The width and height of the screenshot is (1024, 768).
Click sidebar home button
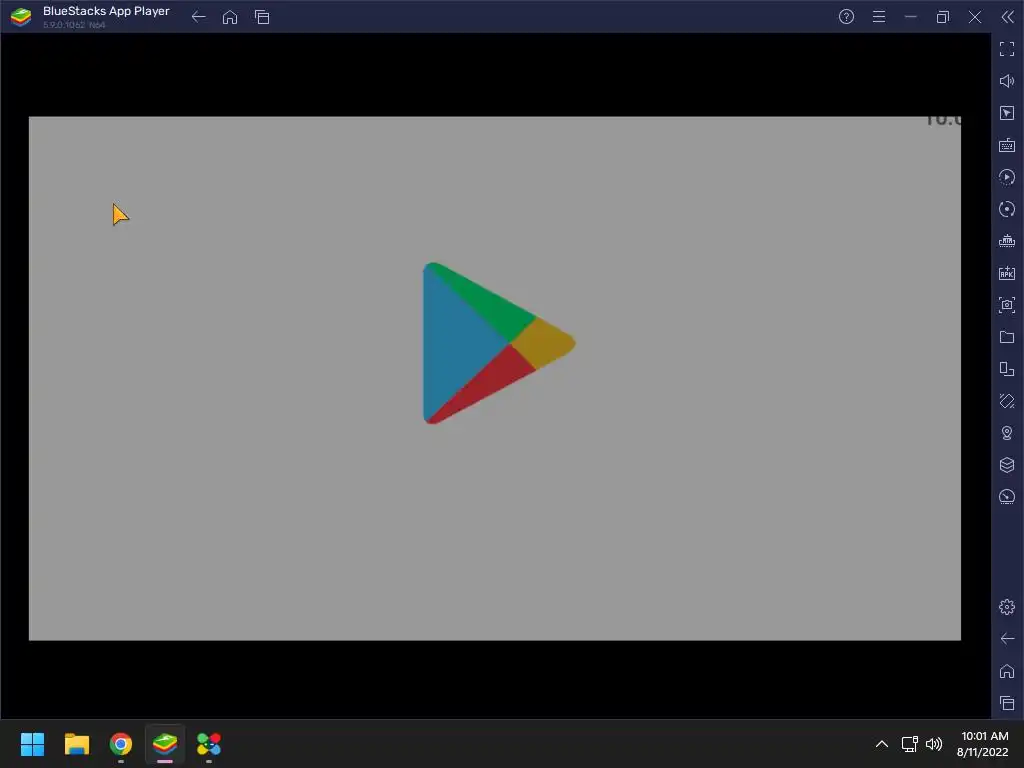[1007, 671]
